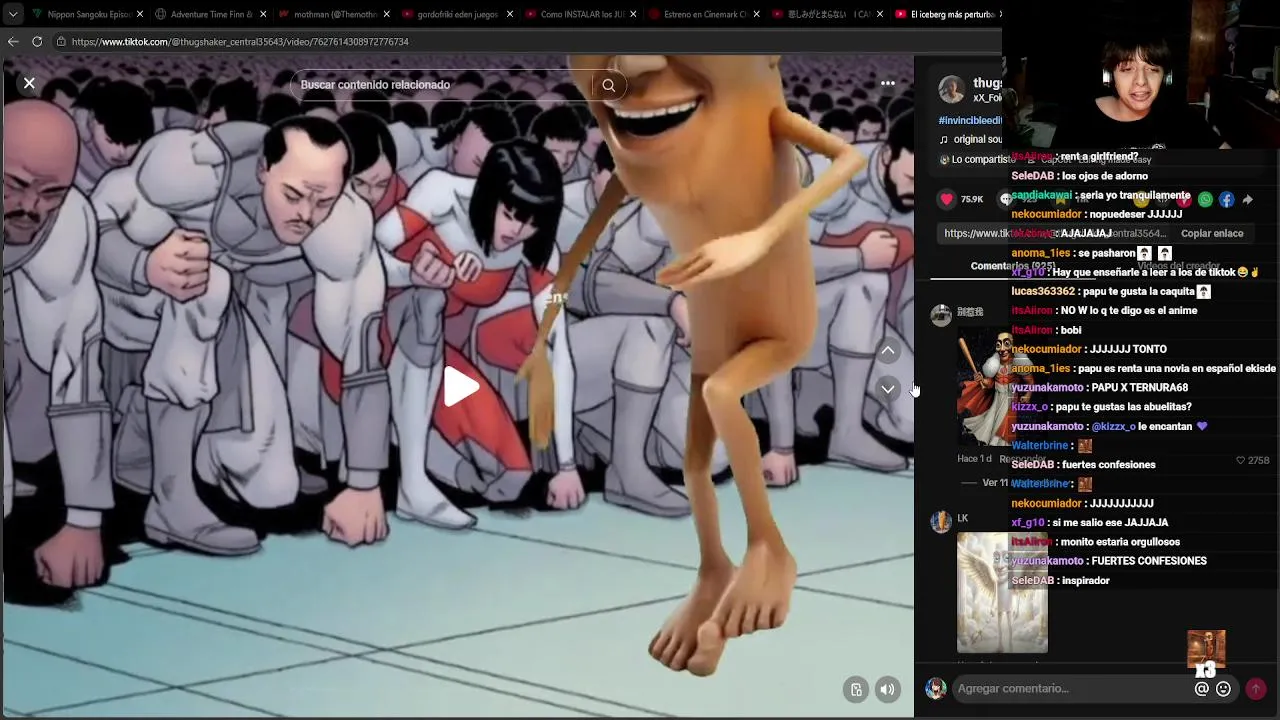1280x720 pixels.
Task: Switch to the 'Como INSTALAR los JUE' browser tab
Action: click(580, 15)
